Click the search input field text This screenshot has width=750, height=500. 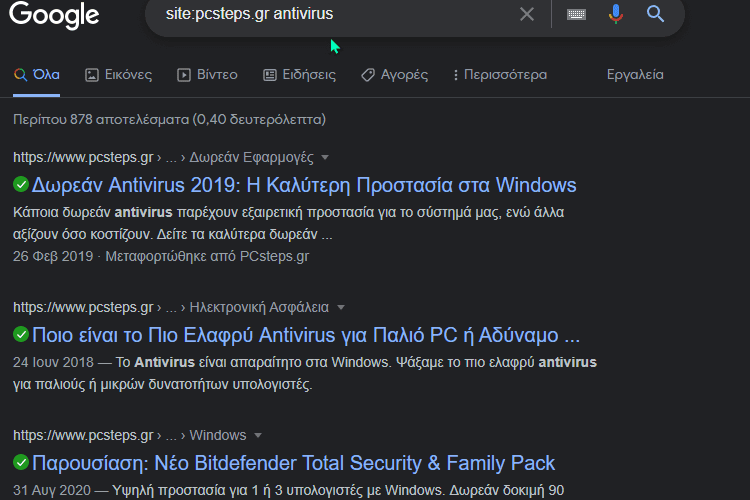[x=249, y=14]
